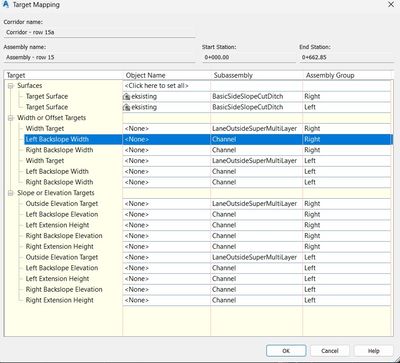Viewport: 400px width, 363px height.
Task: Set object for highlighted Left Backslope Width
Action: click(166, 139)
